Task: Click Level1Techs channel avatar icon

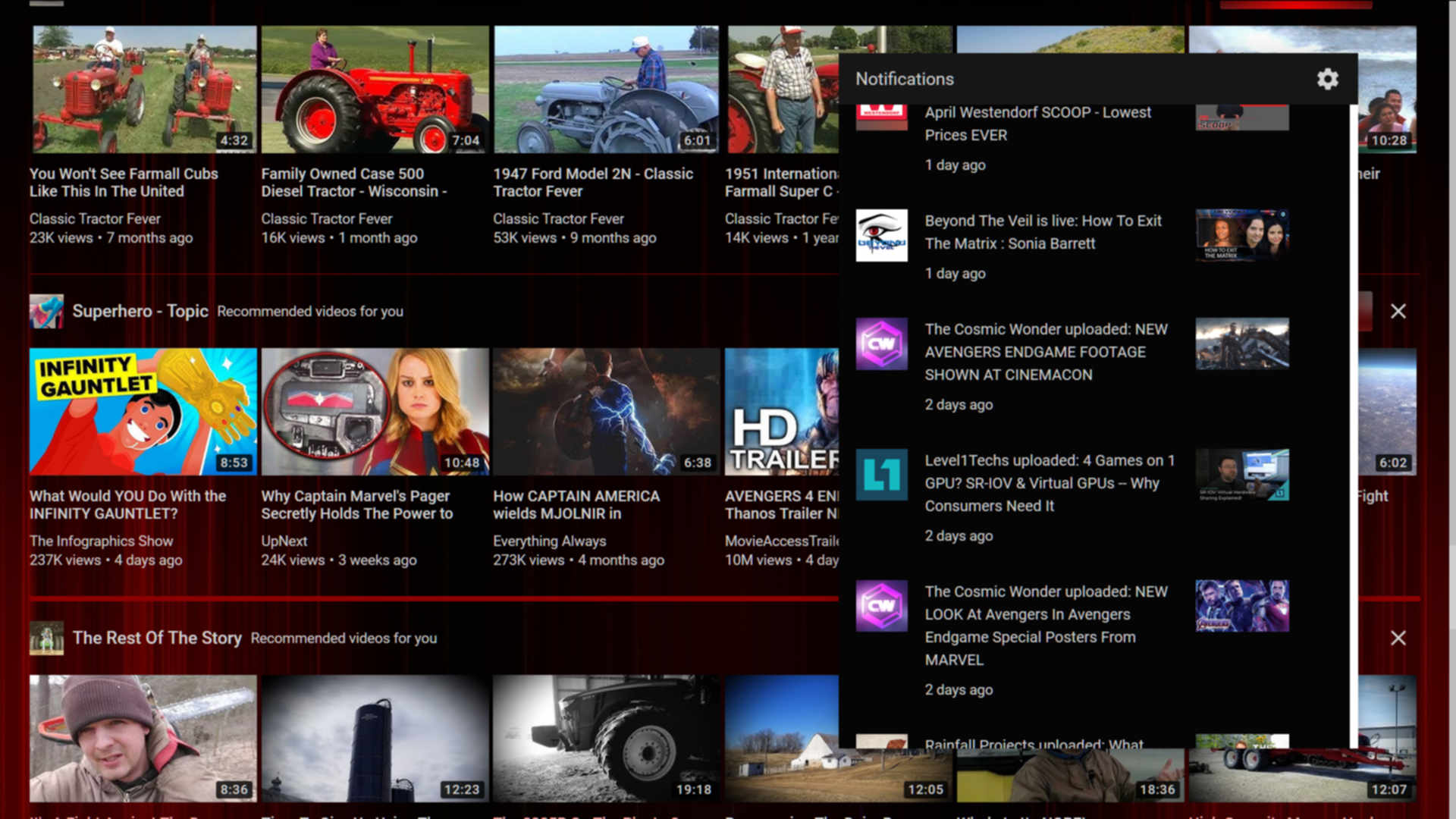Action: [881, 475]
